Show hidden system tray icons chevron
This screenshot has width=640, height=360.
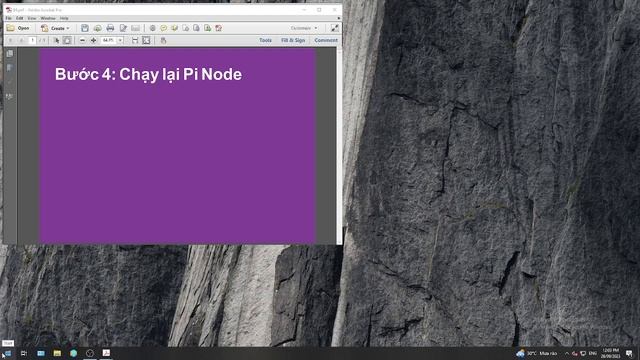[567, 353]
